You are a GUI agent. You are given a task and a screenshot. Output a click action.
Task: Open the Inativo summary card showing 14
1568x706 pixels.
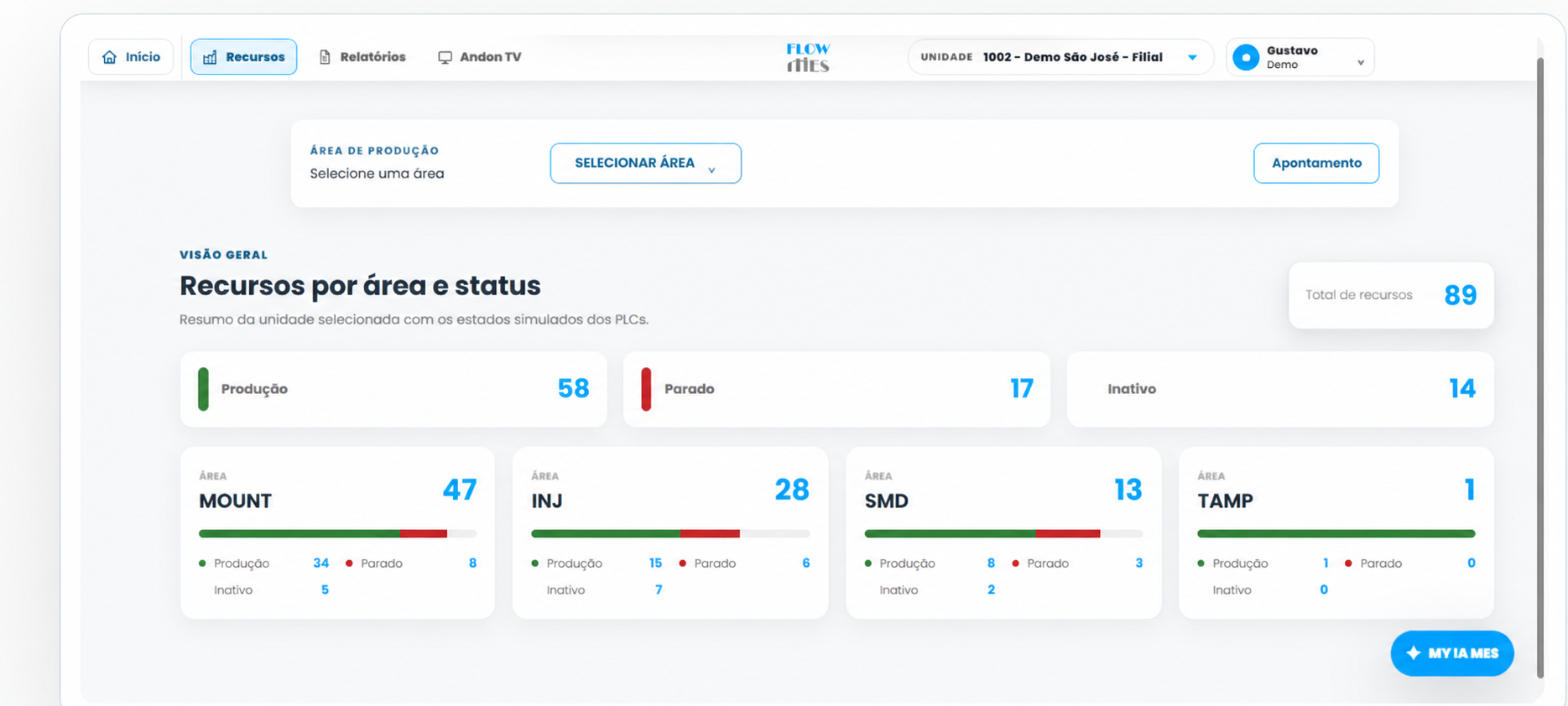click(x=1280, y=389)
